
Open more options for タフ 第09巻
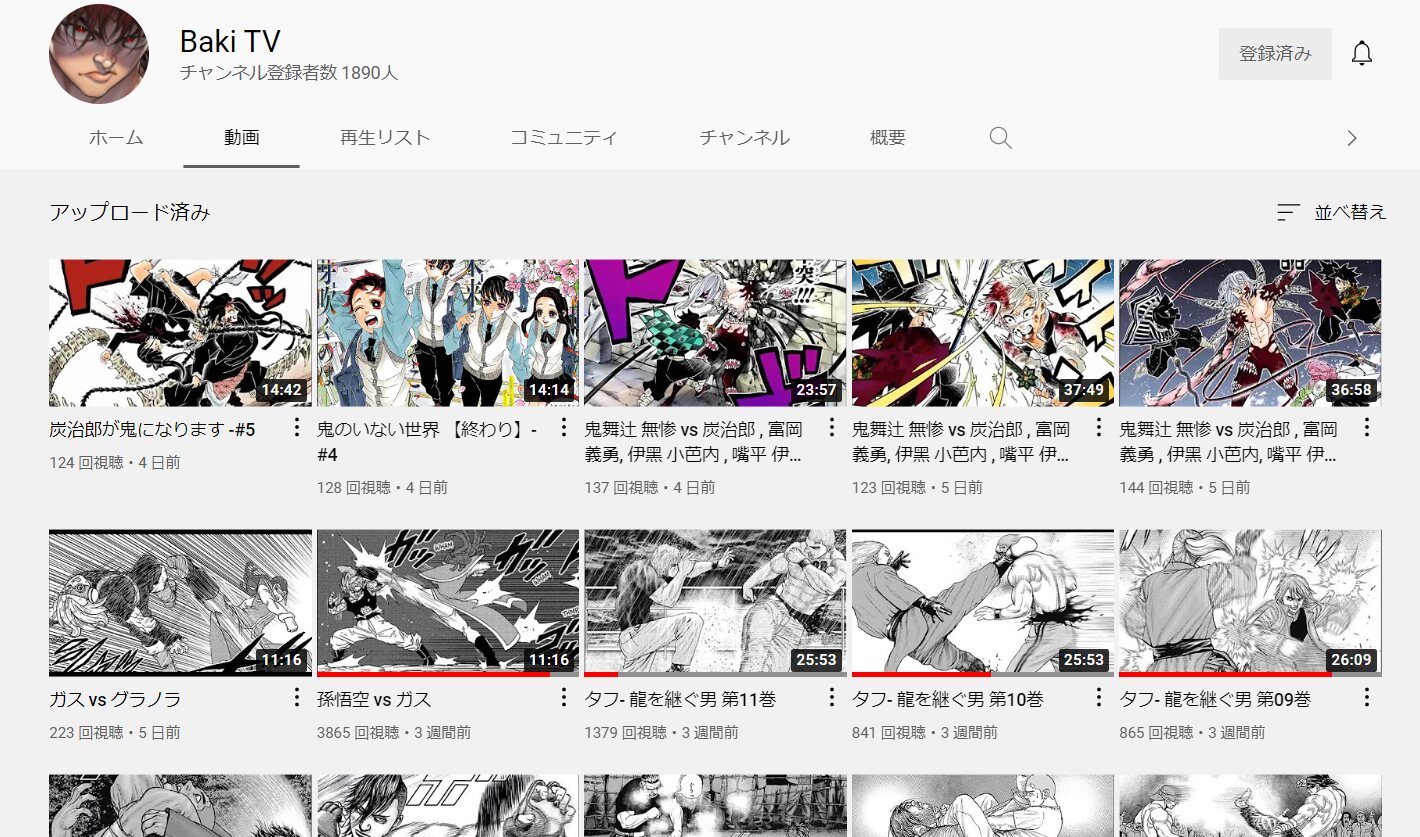coord(1366,697)
